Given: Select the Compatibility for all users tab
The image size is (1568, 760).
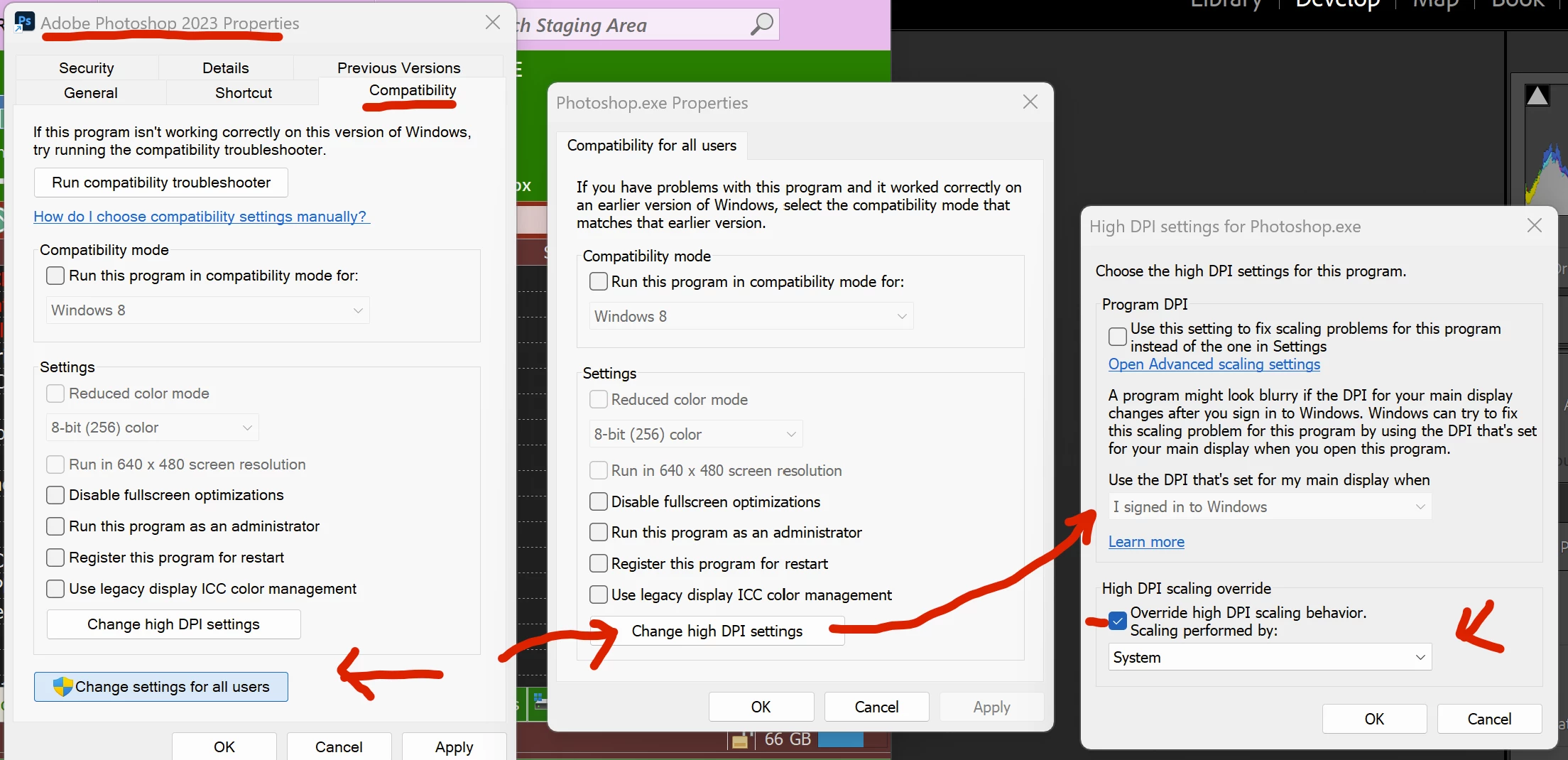Looking at the screenshot, I should [x=652, y=145].
